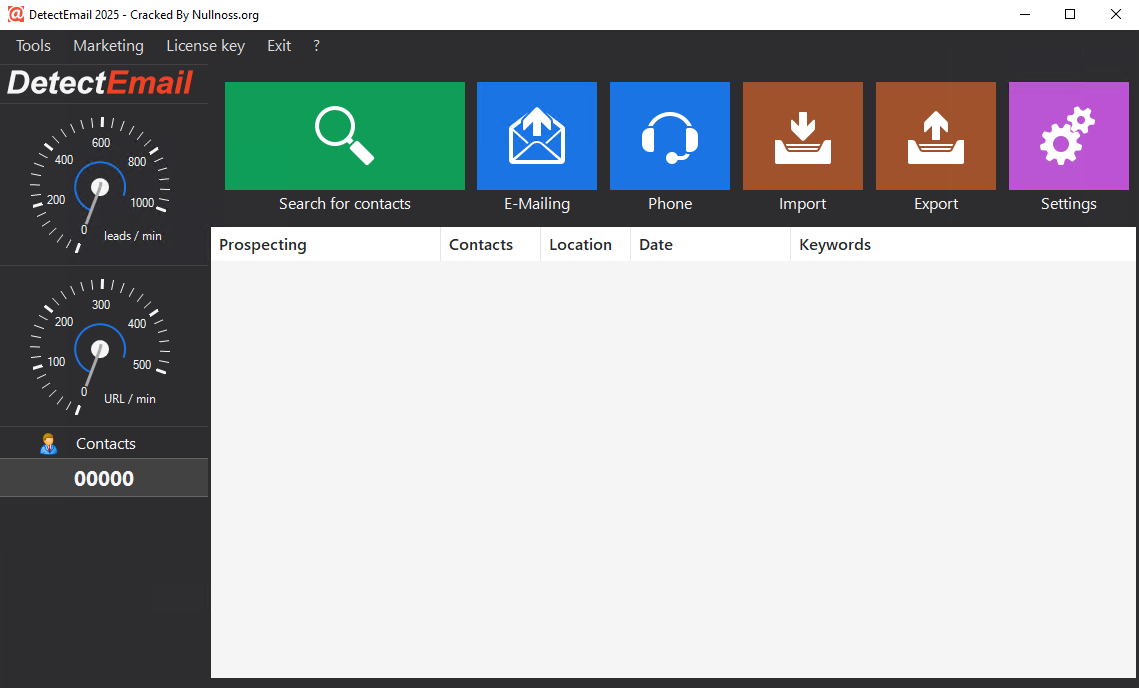
Task: Click the E-Mailing label text
Action: click(537, 204)
